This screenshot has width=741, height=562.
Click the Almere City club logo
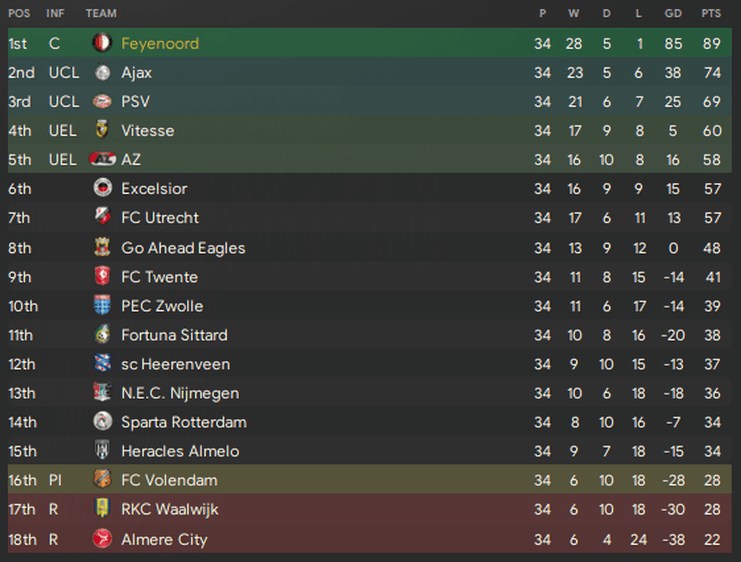103,539
